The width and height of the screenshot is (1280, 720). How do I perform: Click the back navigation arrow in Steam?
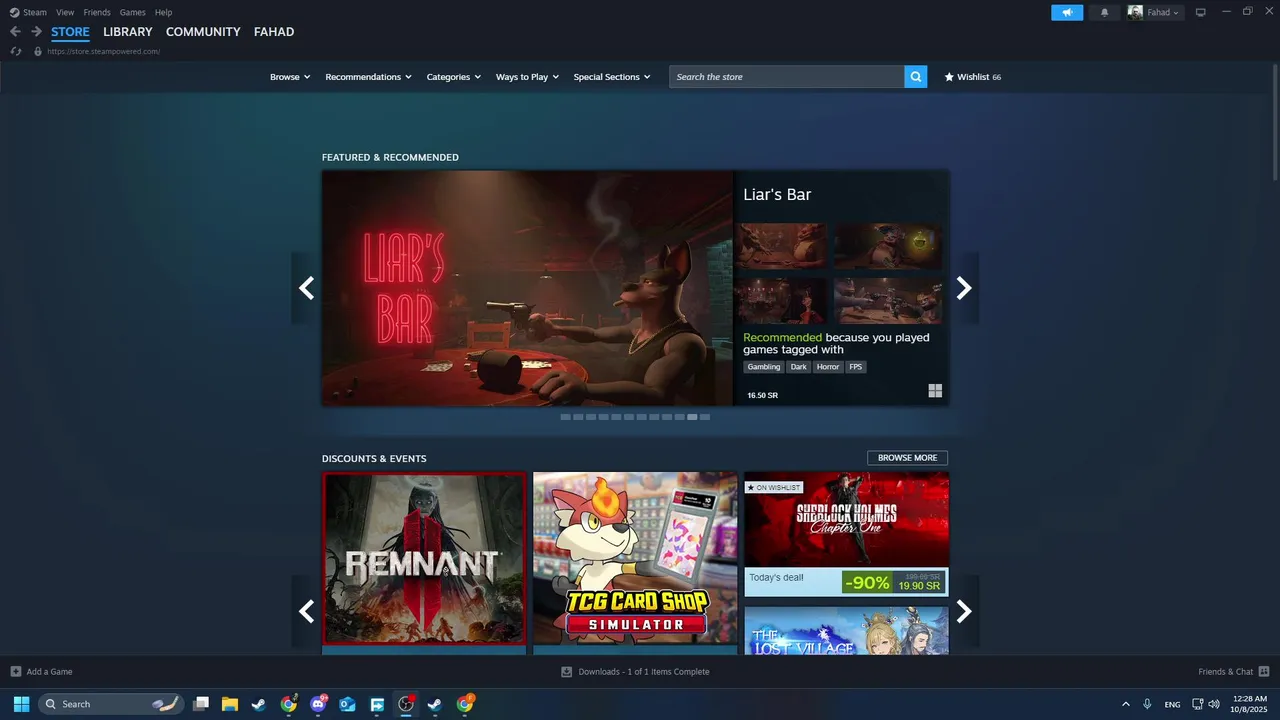[x=15, y=32]
